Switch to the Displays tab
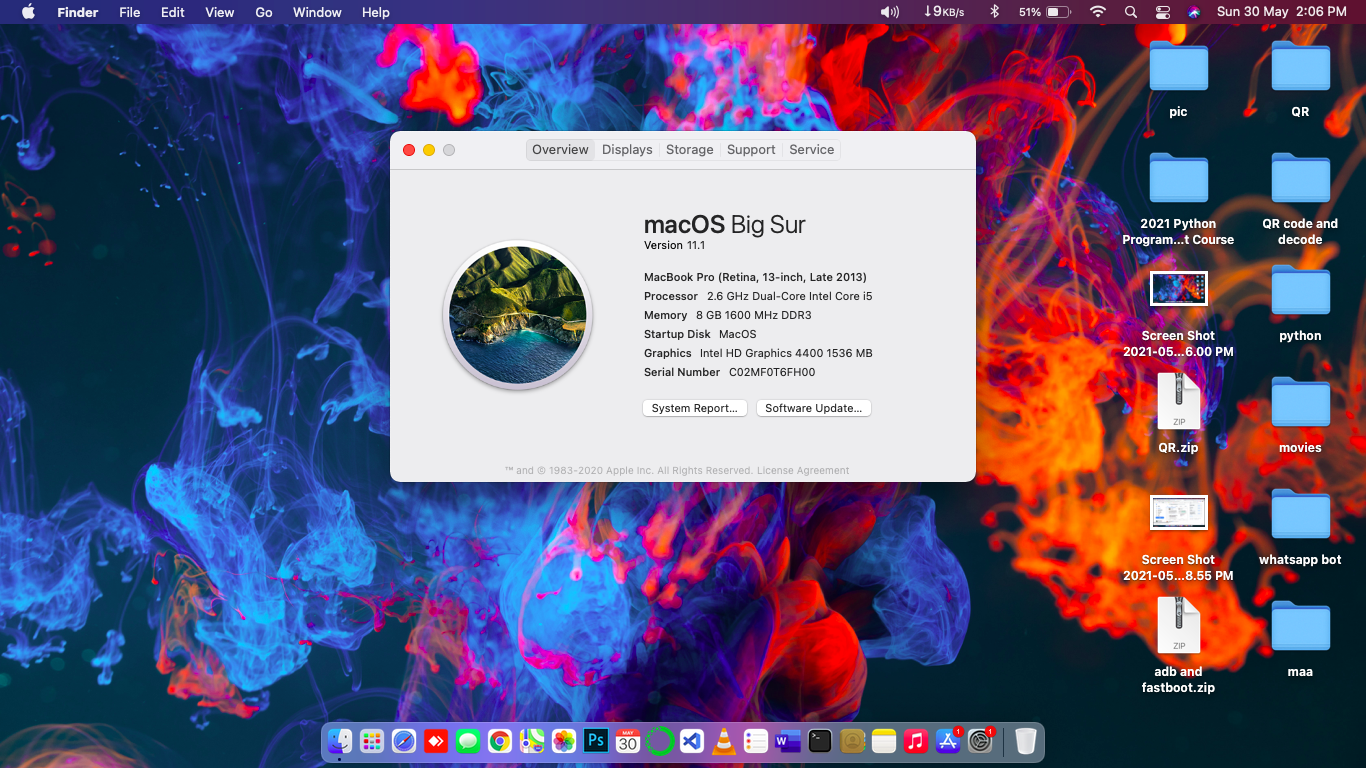The height and width of the screenshot is (768, 1366). pyautogui.click(x=627, y=149)
